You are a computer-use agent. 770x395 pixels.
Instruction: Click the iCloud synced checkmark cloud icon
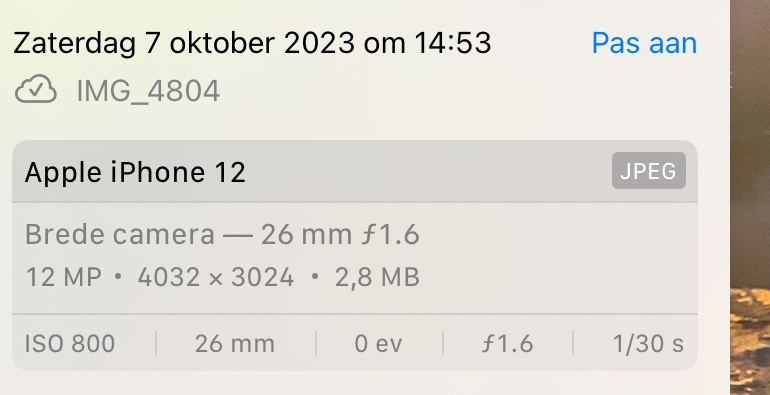36,89
